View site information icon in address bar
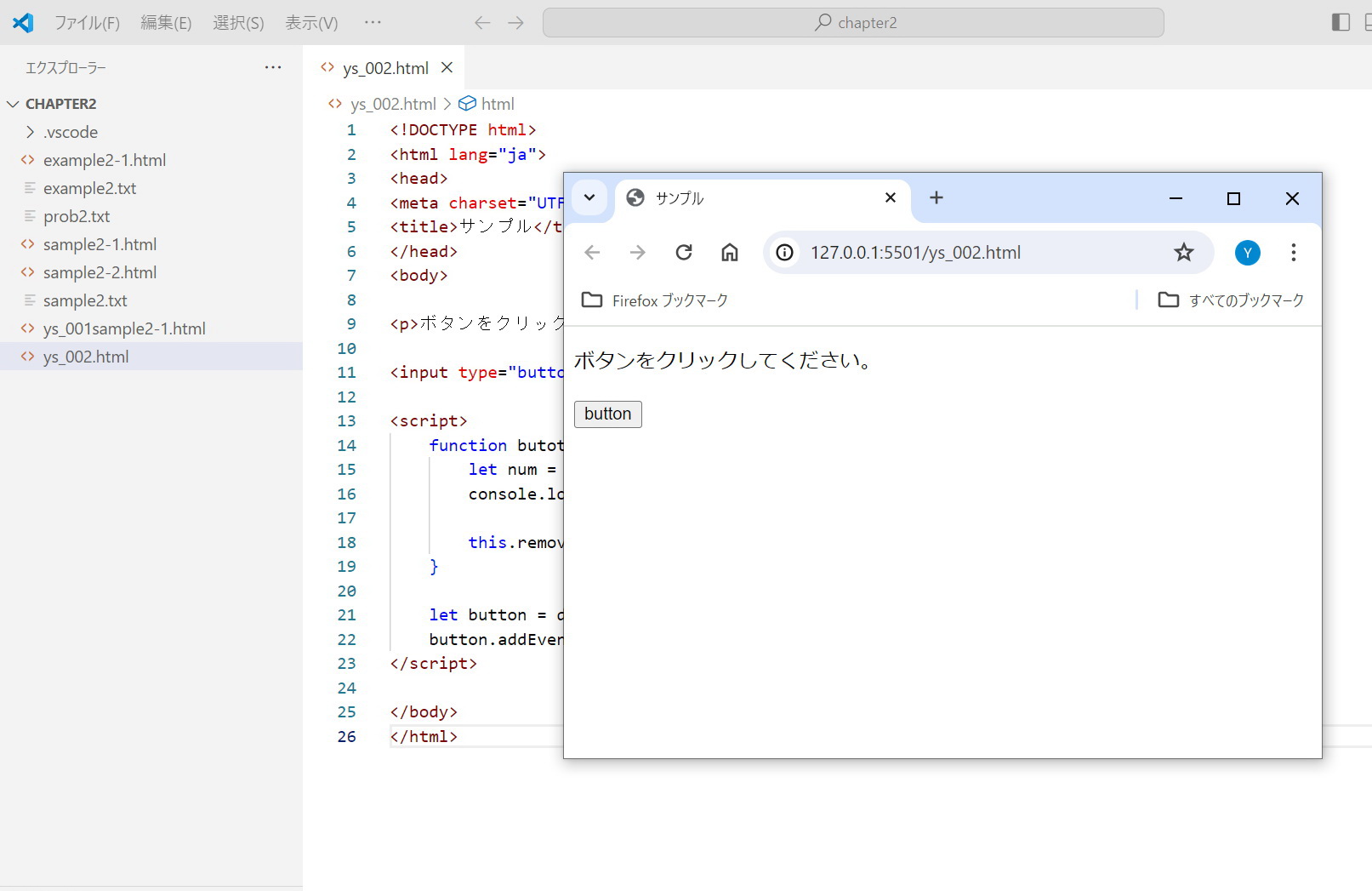1372x891 pixels. click(x=785, y=253)
